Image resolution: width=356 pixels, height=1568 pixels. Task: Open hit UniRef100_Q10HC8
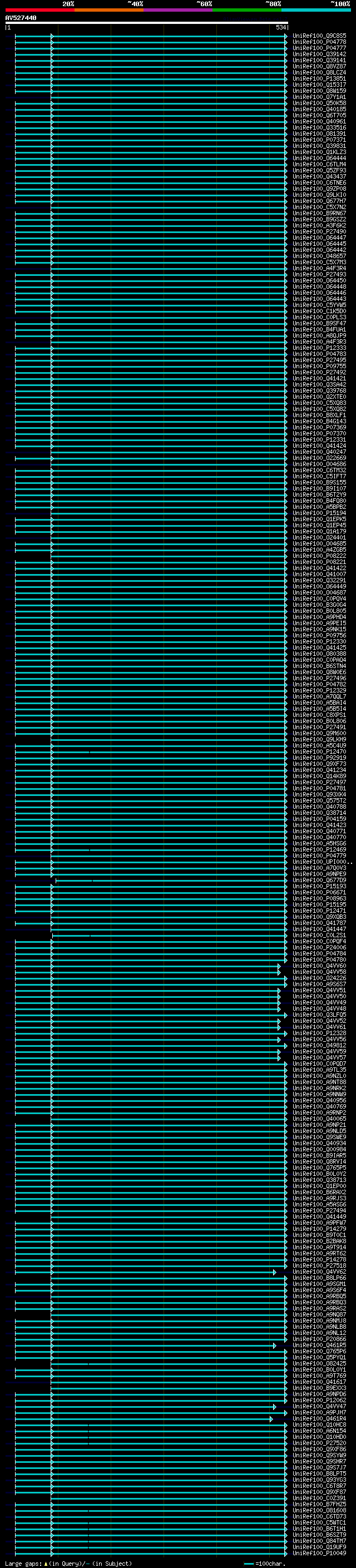[319, 1425]
